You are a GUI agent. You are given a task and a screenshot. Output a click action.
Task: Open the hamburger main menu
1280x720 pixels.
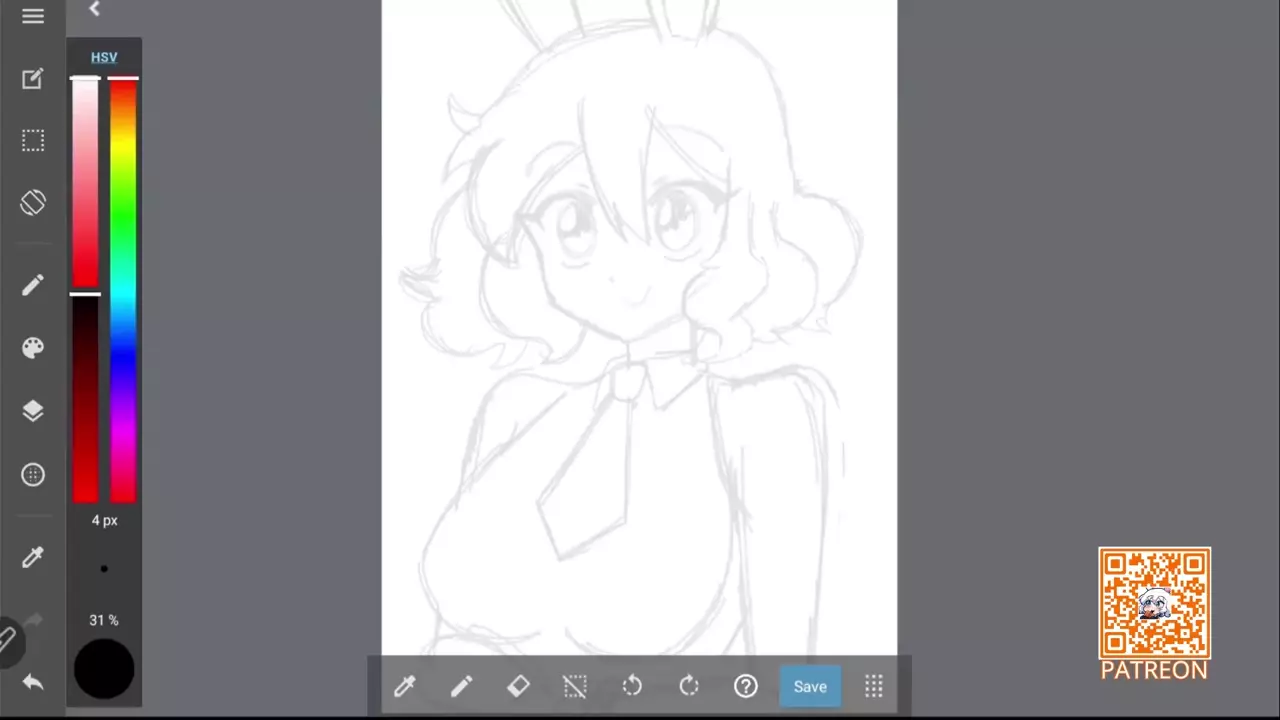coord(33,17)
